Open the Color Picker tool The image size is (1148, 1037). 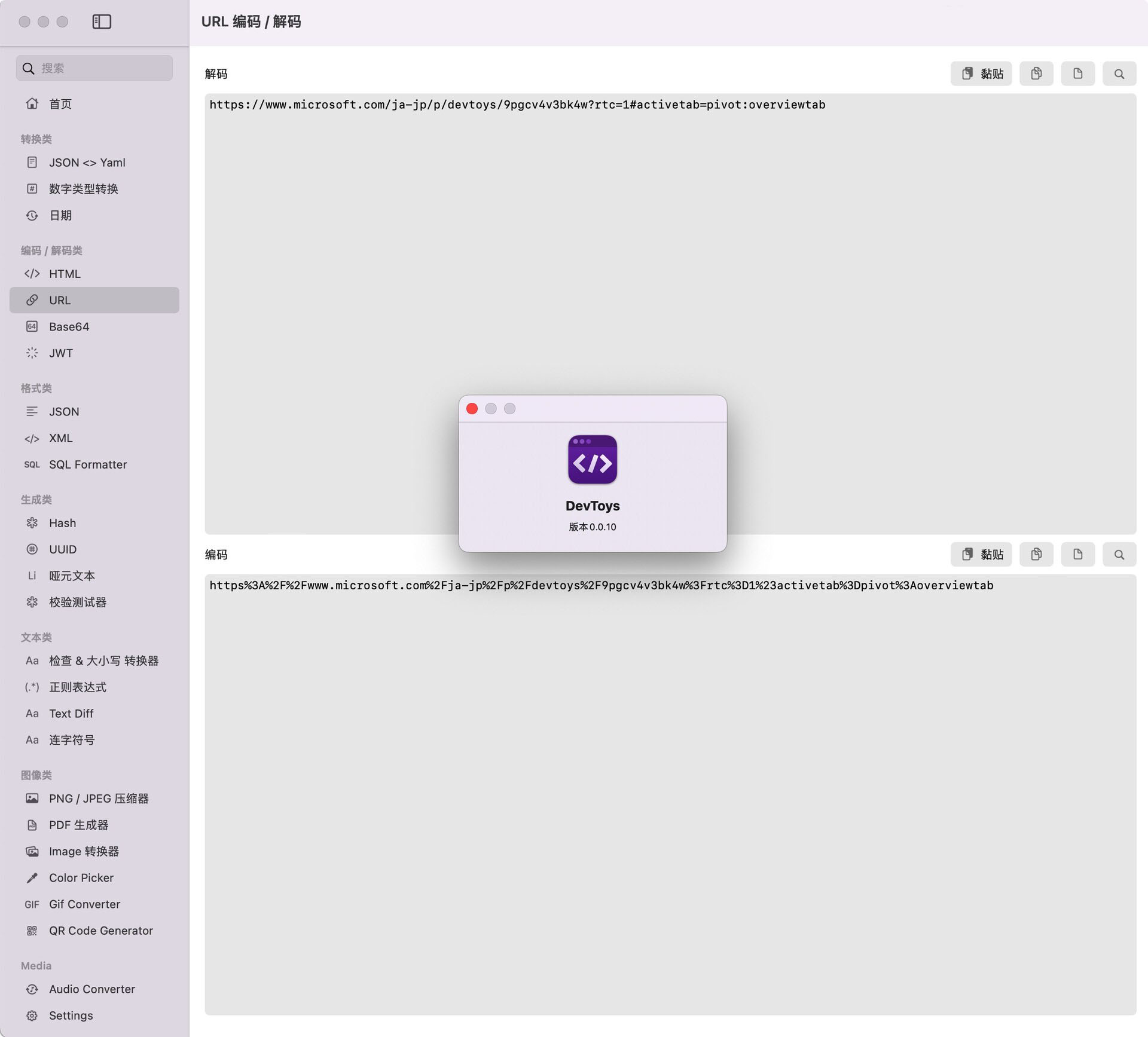pyautogui.click(x=94, y=877)
